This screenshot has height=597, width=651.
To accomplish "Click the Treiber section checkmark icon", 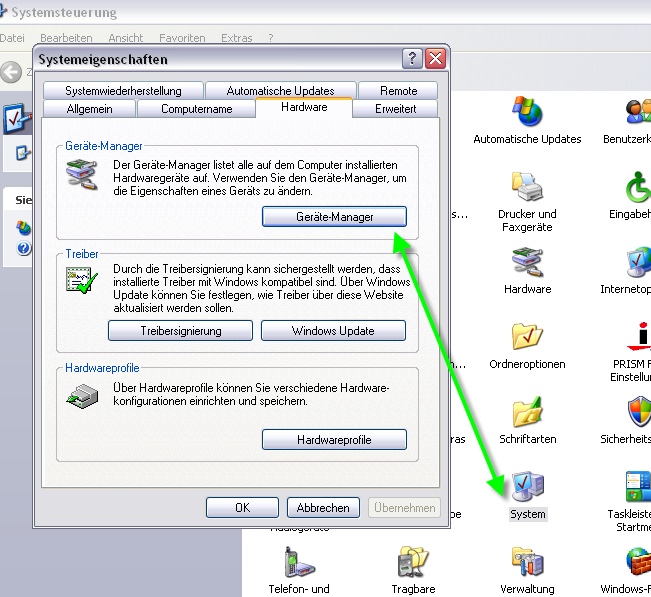I will [x=82, y=280].
